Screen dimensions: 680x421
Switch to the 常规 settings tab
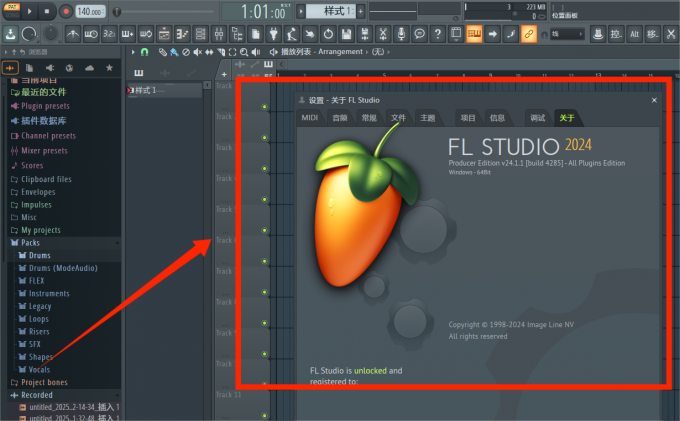(x=369, y=118)
